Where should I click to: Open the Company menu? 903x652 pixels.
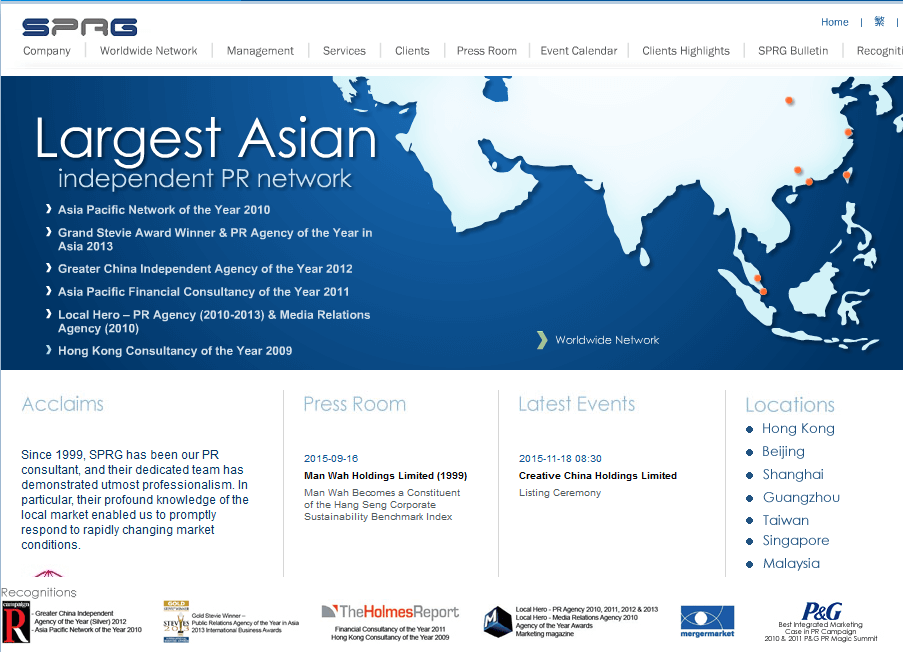[x=47, y=51]
